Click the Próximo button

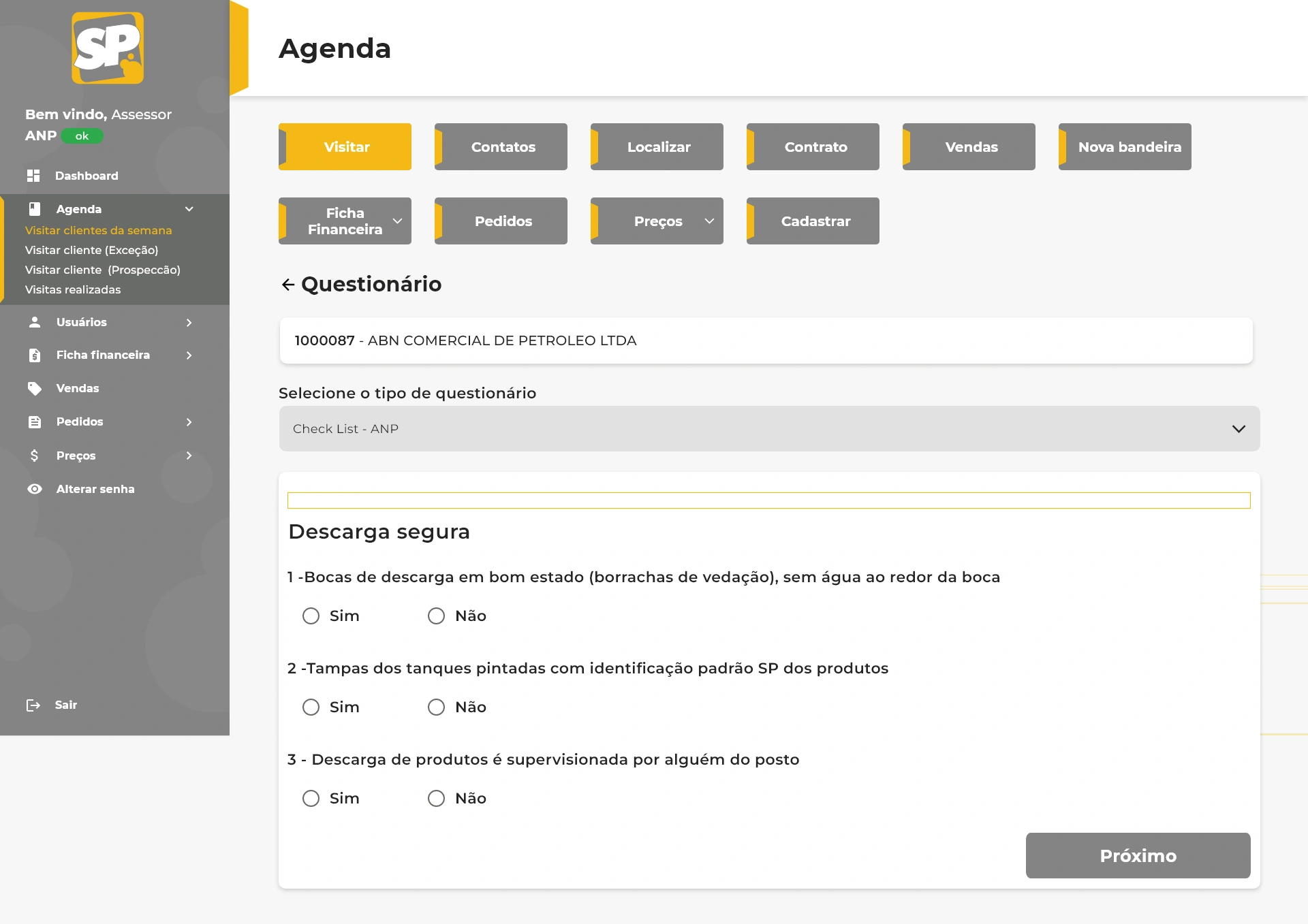click(x=1138, y=855)
